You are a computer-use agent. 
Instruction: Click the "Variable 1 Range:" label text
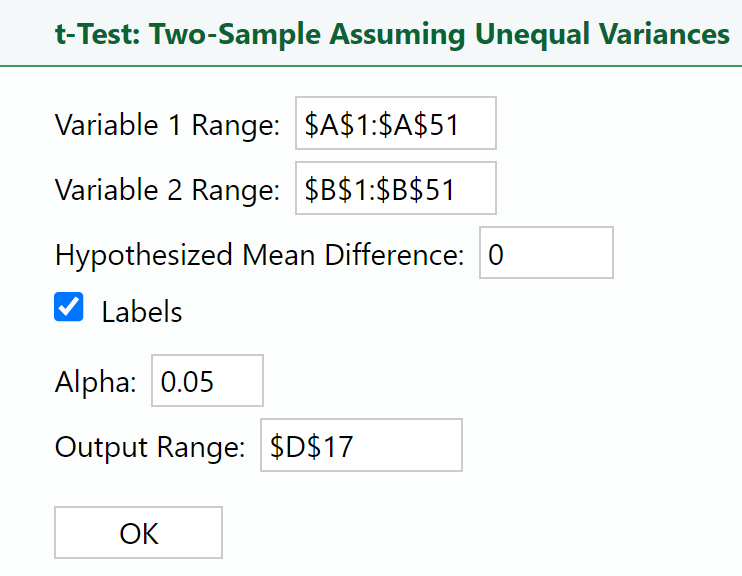[x=167, y=126]
